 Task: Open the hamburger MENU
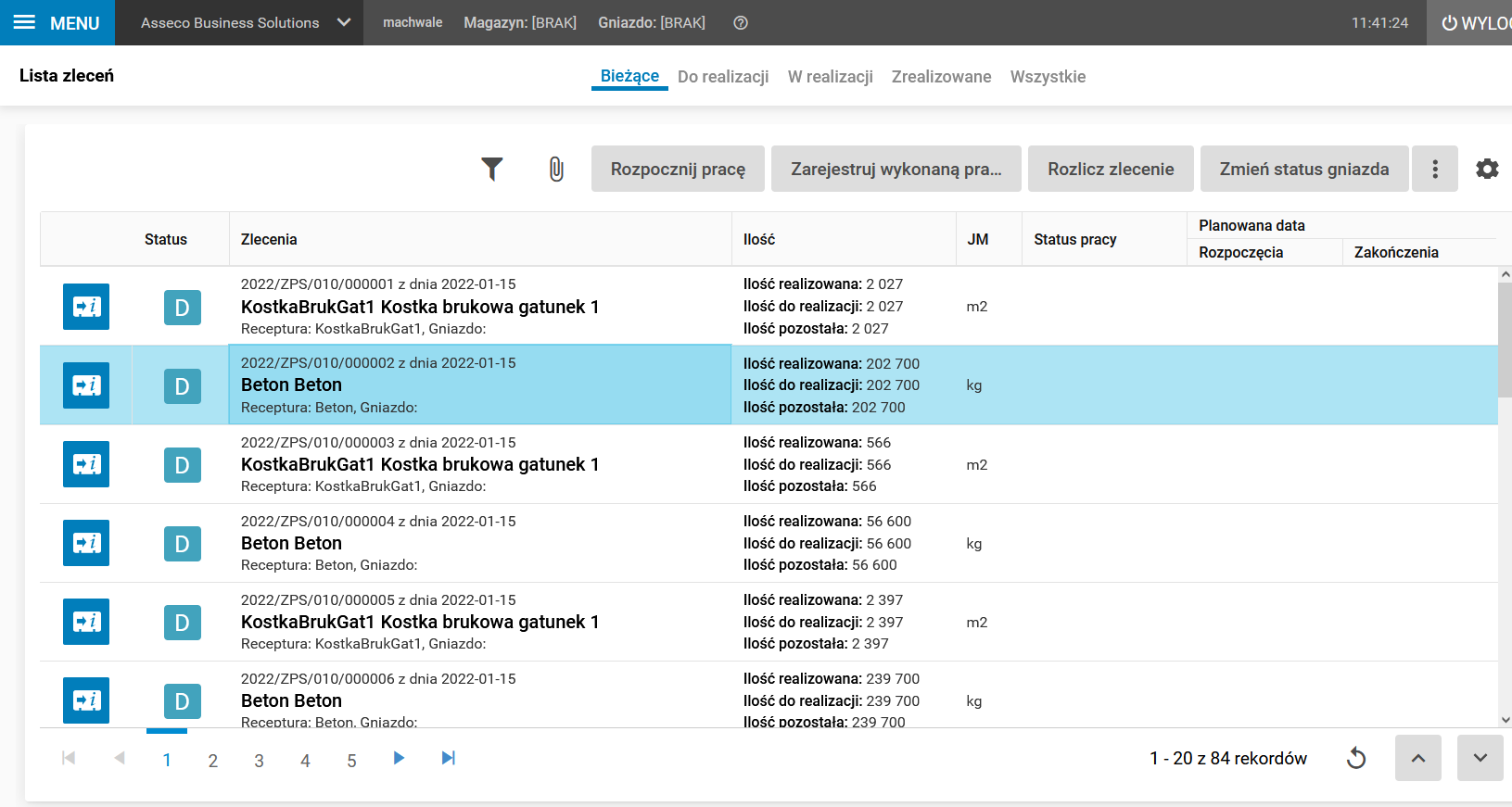coord(57,23)
